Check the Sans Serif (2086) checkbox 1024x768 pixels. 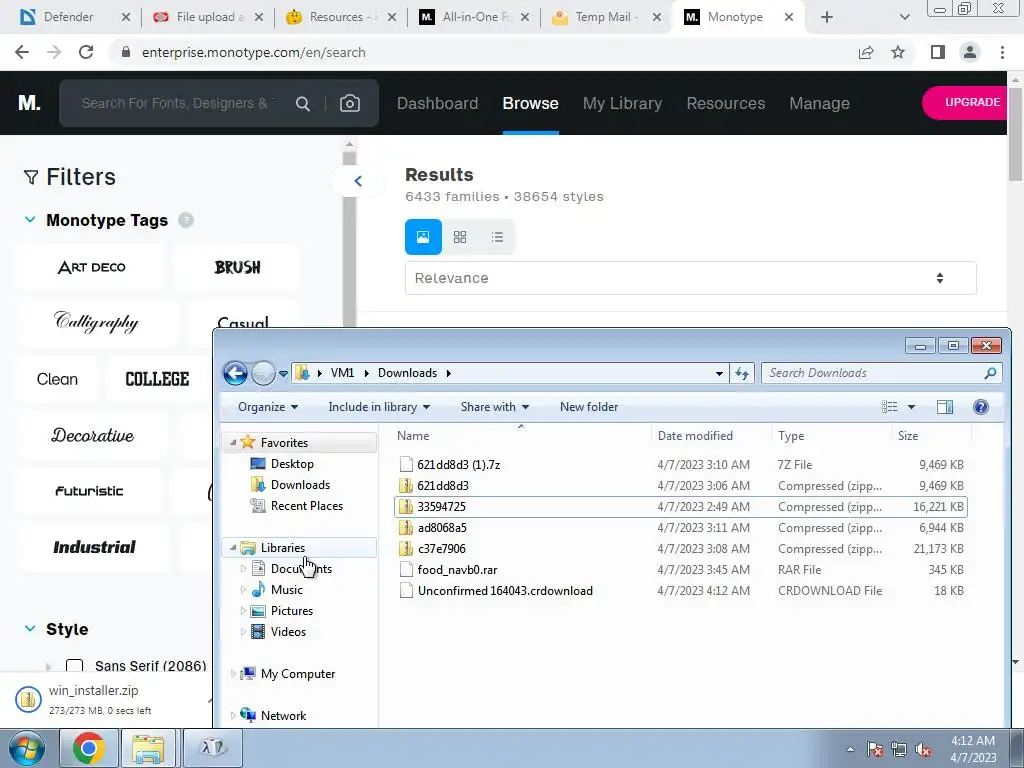[74, 665]
